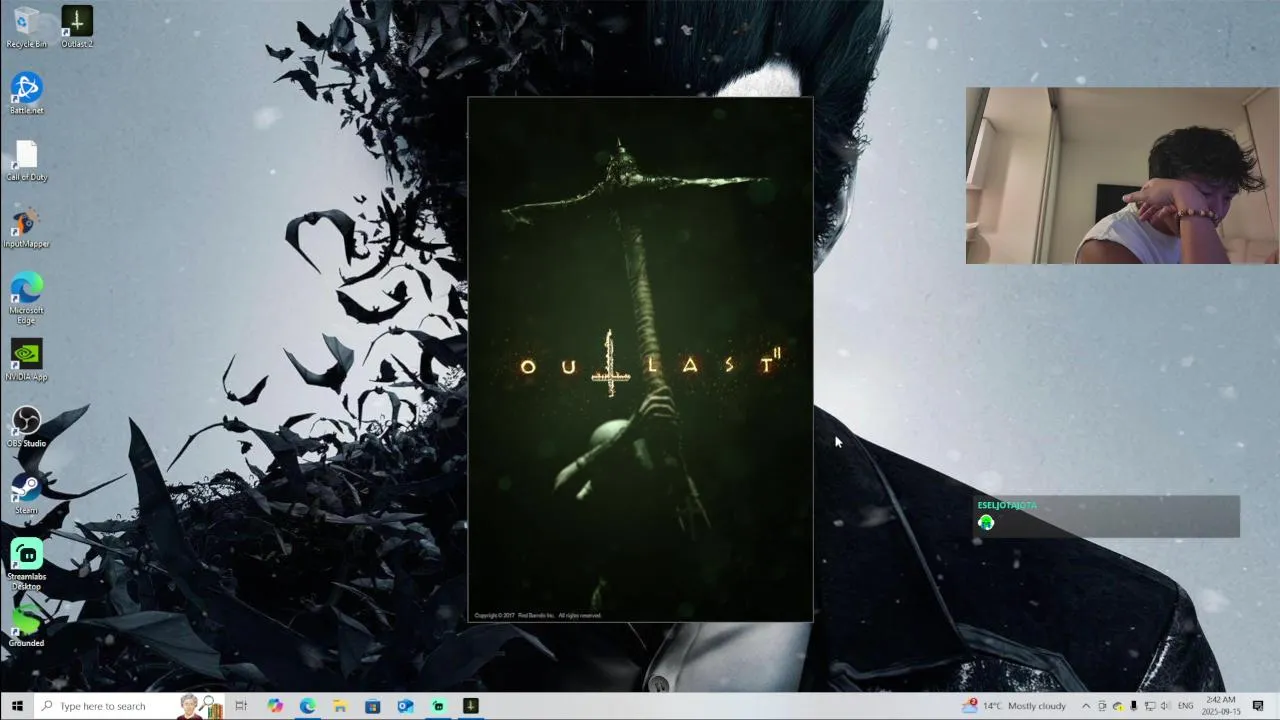
Task: Select the Call of Duty file icon
Action: (26, 160)
